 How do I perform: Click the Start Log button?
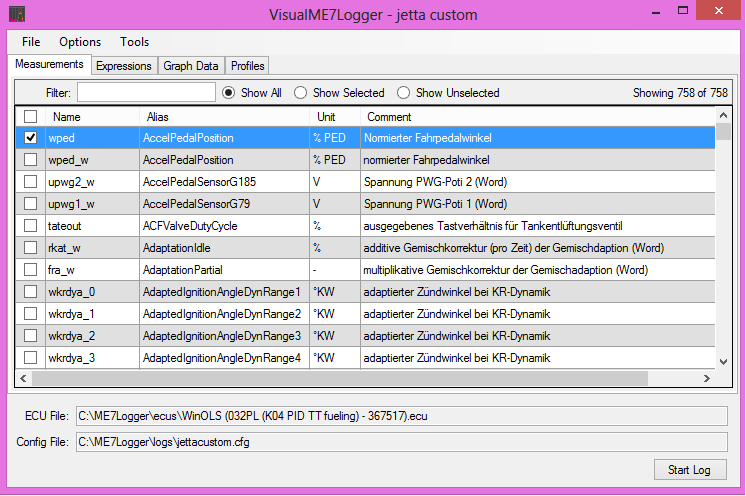[690, 470]
